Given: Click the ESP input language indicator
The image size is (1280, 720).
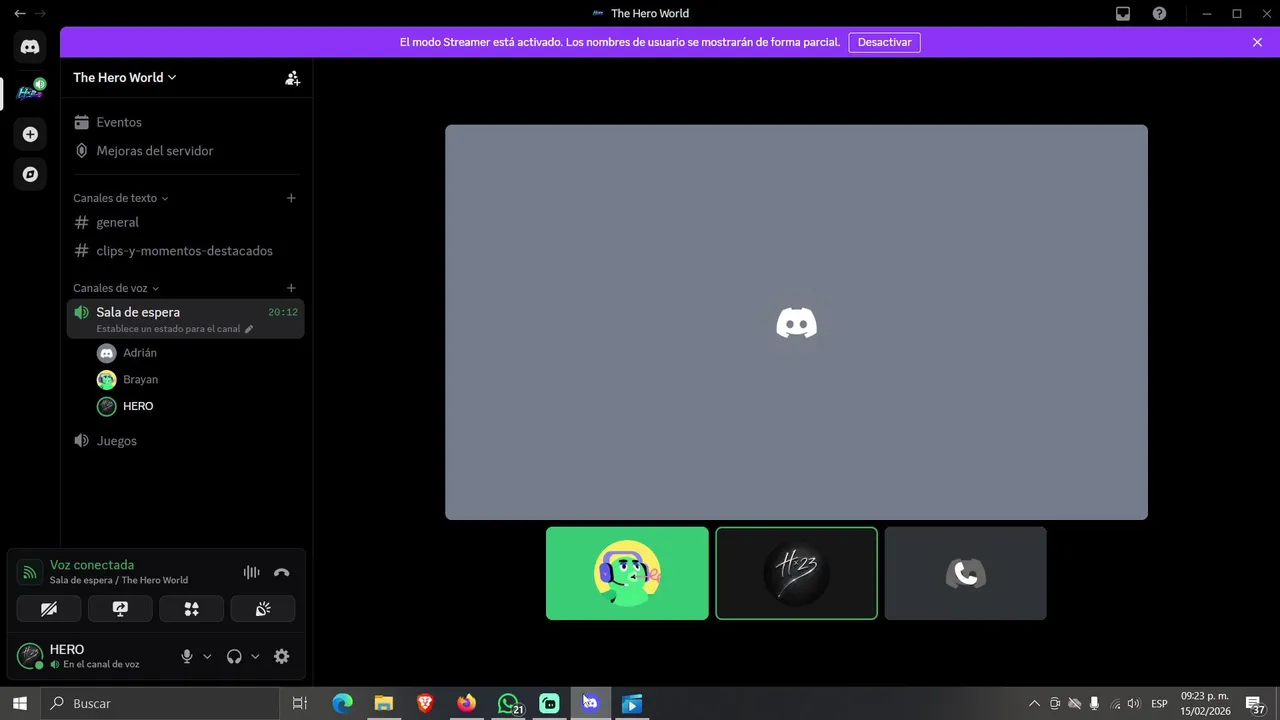Looking at the screenshot, I should coord(1159,704).
